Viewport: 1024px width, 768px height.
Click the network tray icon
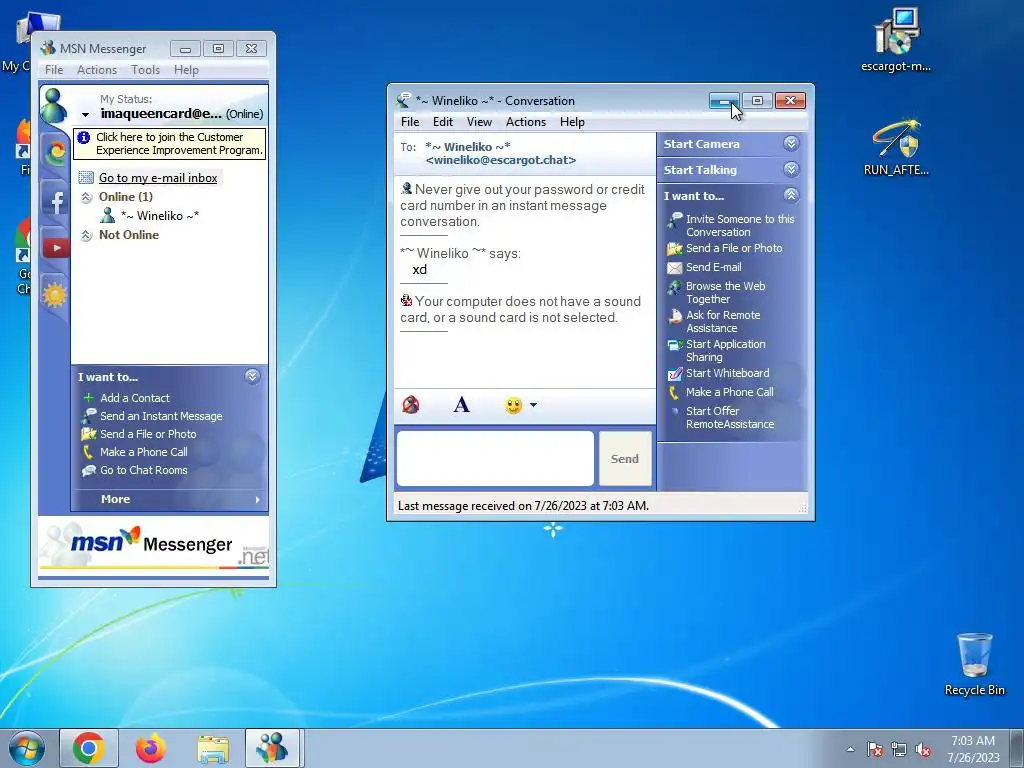tap(899, 750)
